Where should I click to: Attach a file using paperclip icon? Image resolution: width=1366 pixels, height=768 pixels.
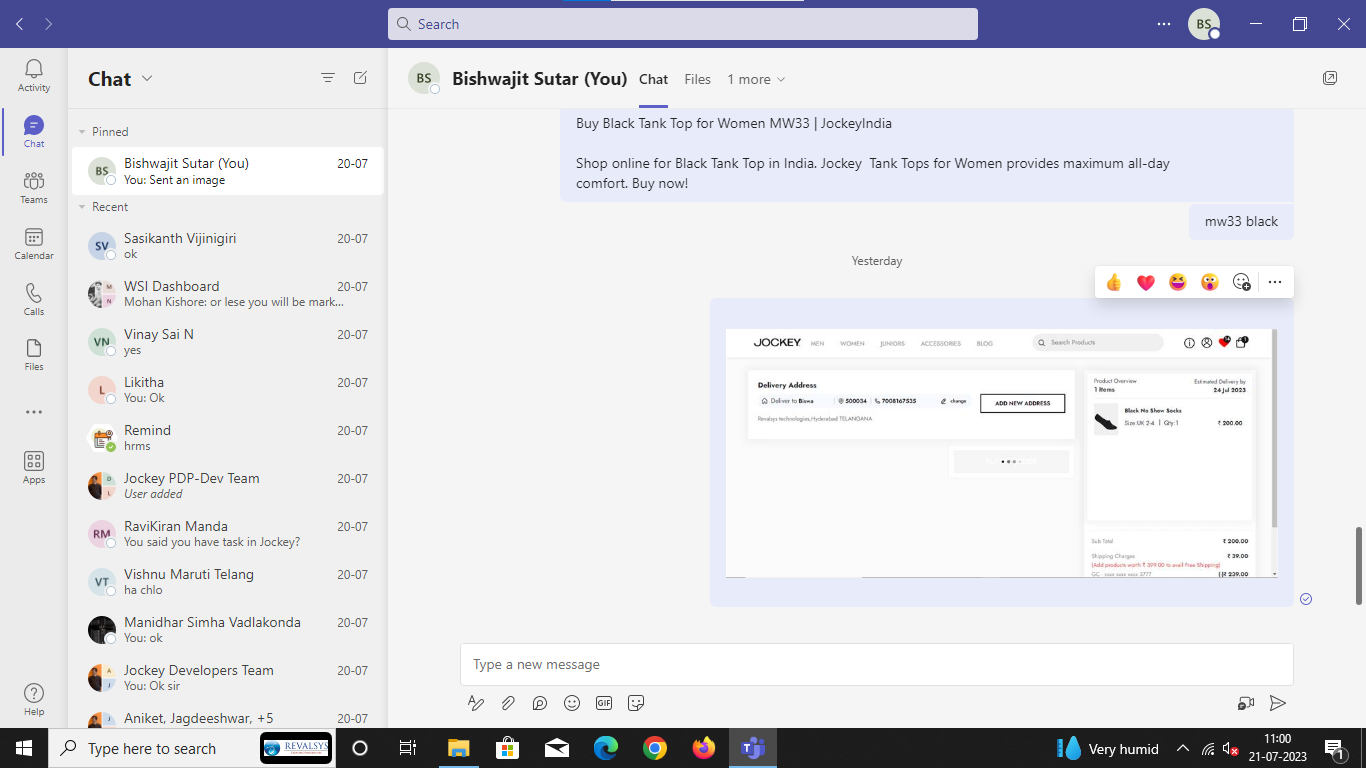(x=508, y=703)
